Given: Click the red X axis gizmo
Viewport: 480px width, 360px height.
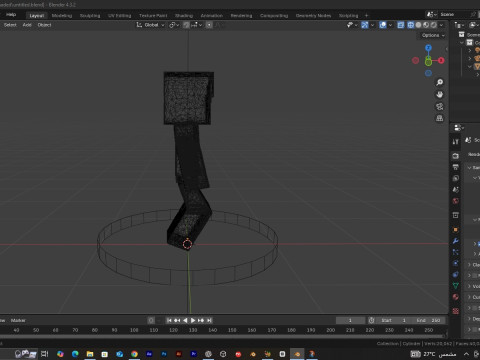Looking at the screenshot, I should (x=441, y=60).
